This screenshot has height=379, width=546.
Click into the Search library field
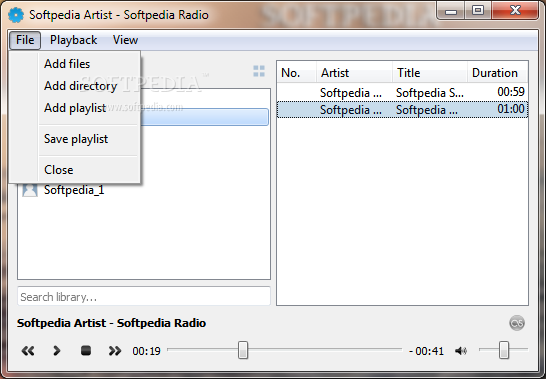[144, 296]
